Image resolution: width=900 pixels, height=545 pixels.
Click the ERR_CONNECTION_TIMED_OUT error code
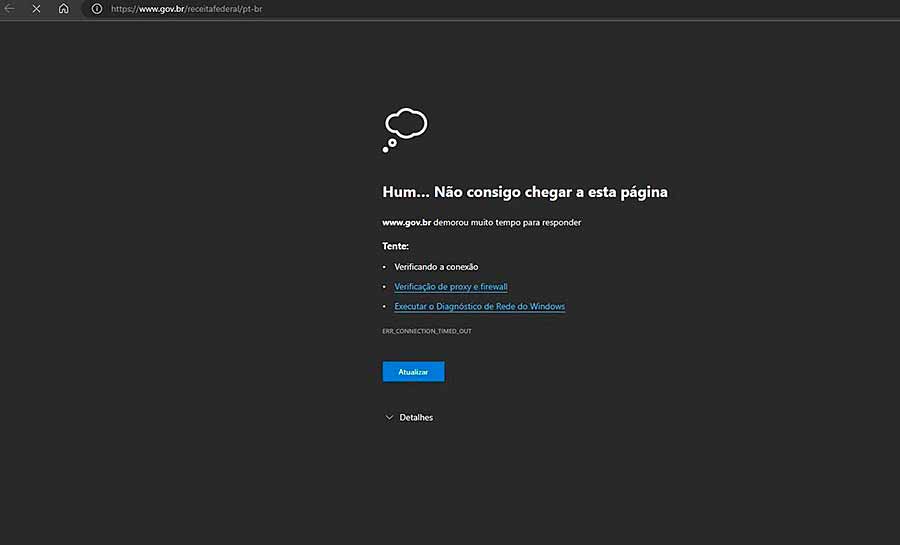[426, 331]
